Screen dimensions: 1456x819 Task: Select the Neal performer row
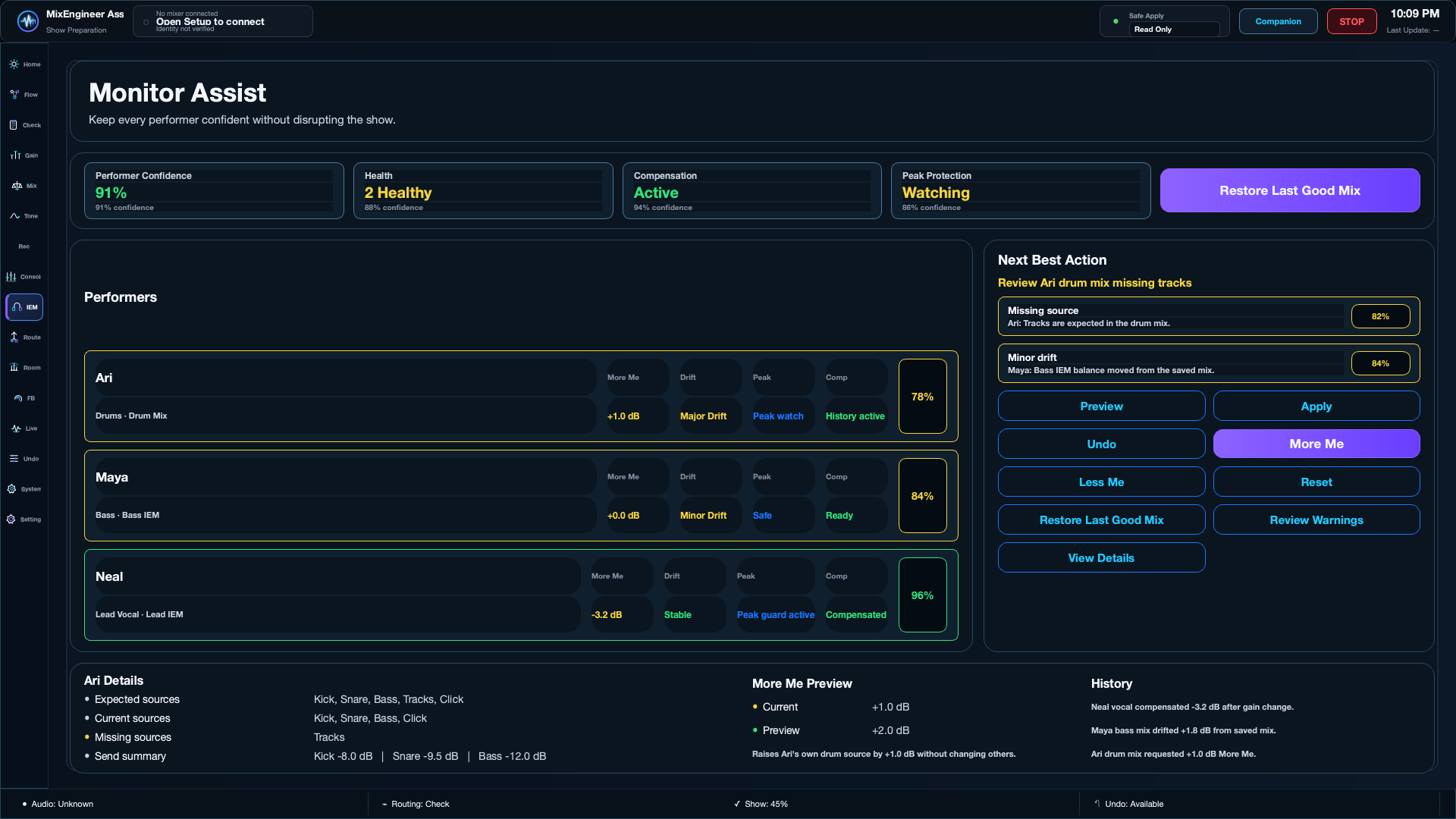coord(521,595)
